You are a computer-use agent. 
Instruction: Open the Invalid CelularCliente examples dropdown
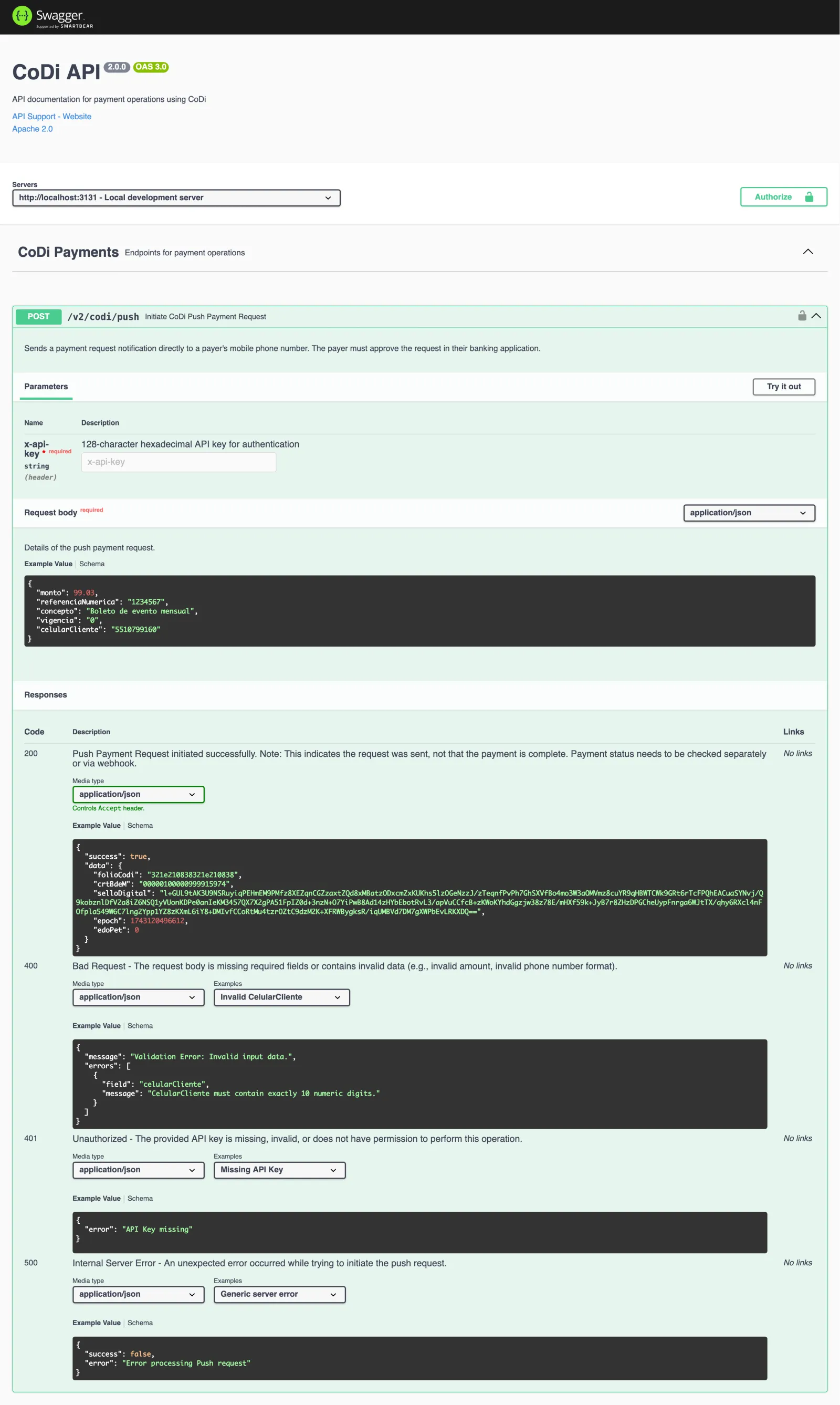(281, 997)
